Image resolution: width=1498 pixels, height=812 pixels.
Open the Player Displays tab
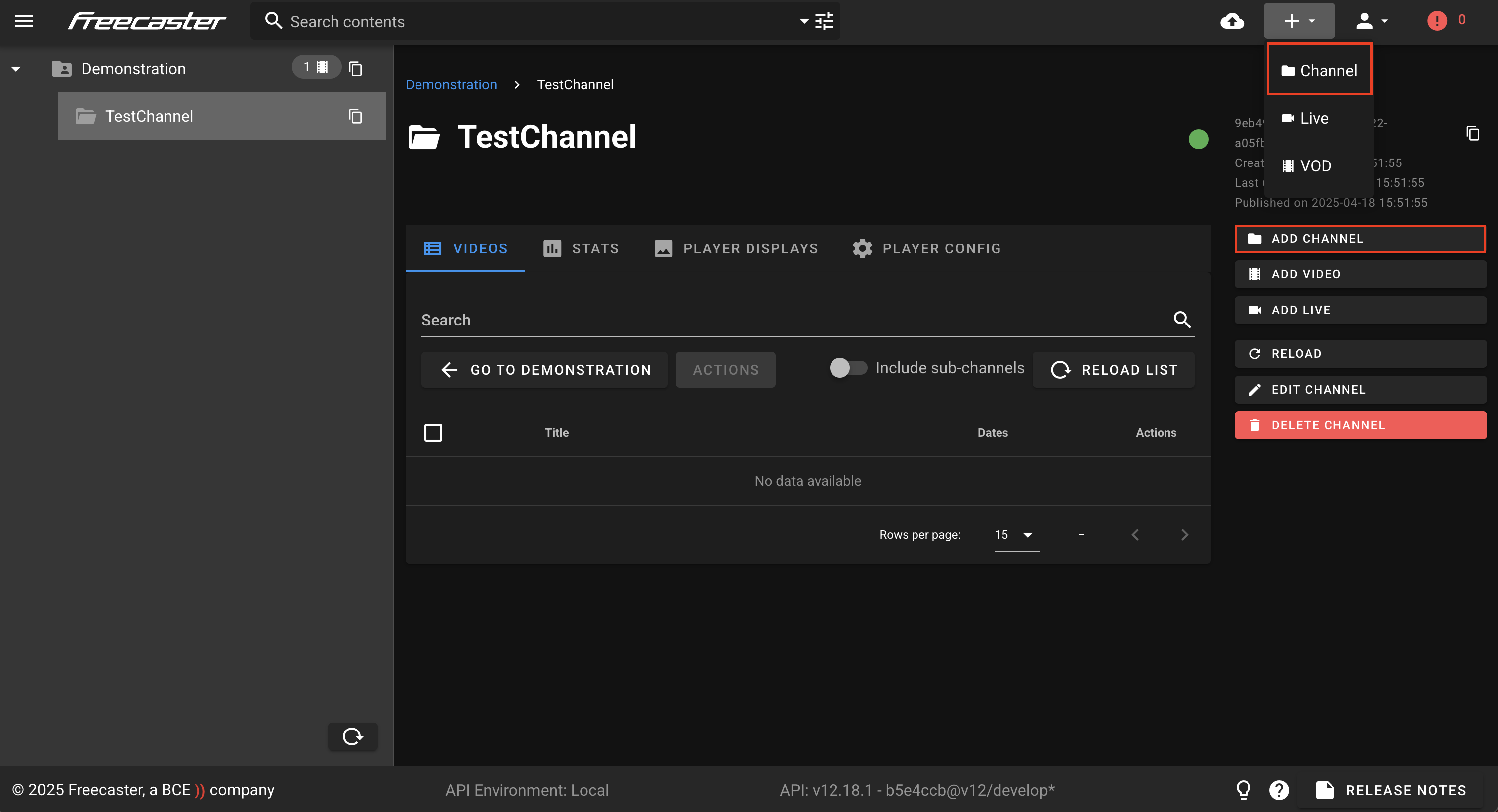[736, 248]
